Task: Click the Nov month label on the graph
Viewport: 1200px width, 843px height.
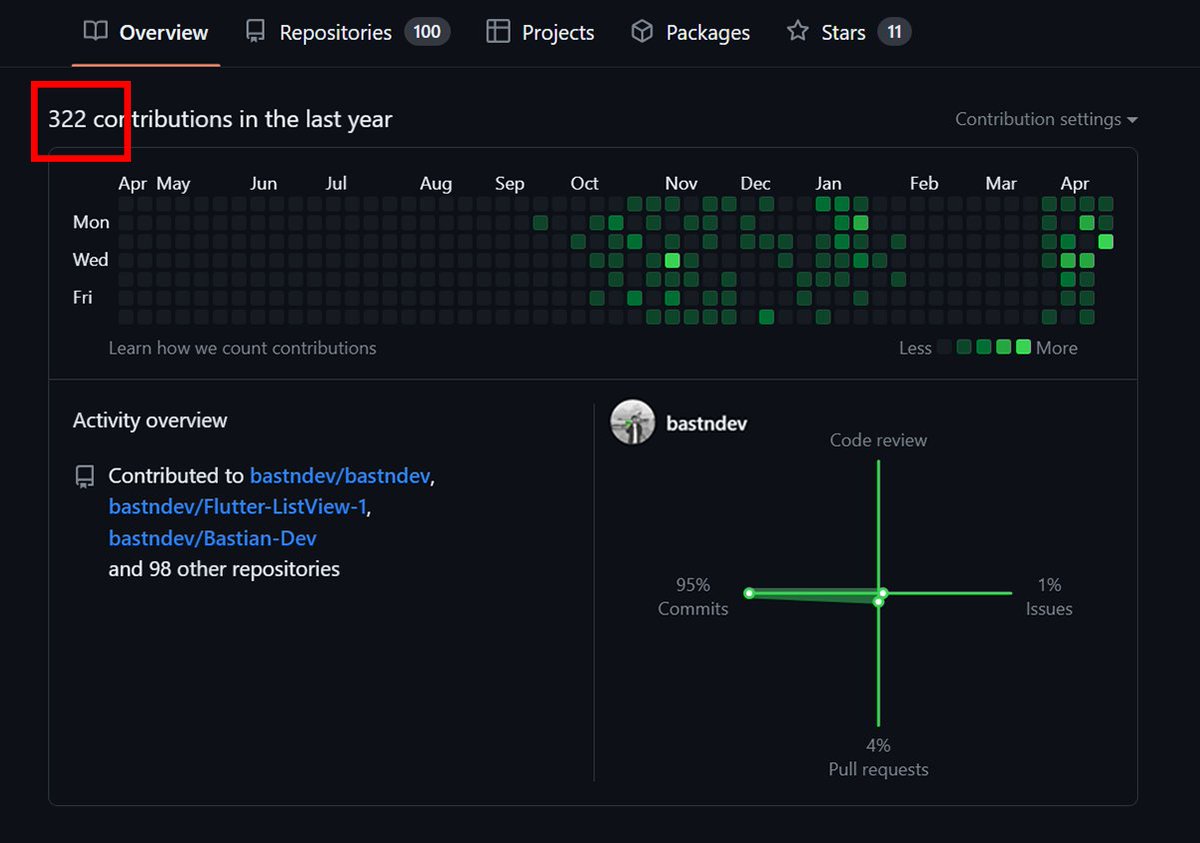Action: coord(681,184)
